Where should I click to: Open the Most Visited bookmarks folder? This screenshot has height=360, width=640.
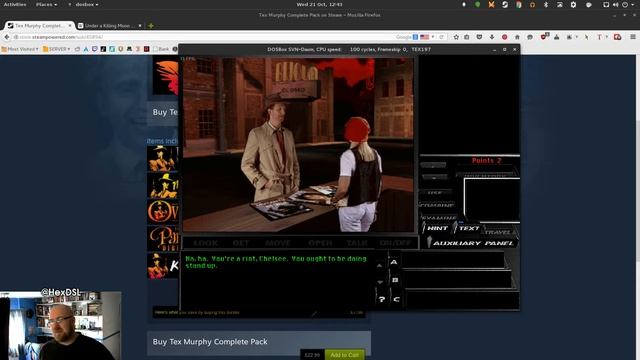tap(20, 49)
